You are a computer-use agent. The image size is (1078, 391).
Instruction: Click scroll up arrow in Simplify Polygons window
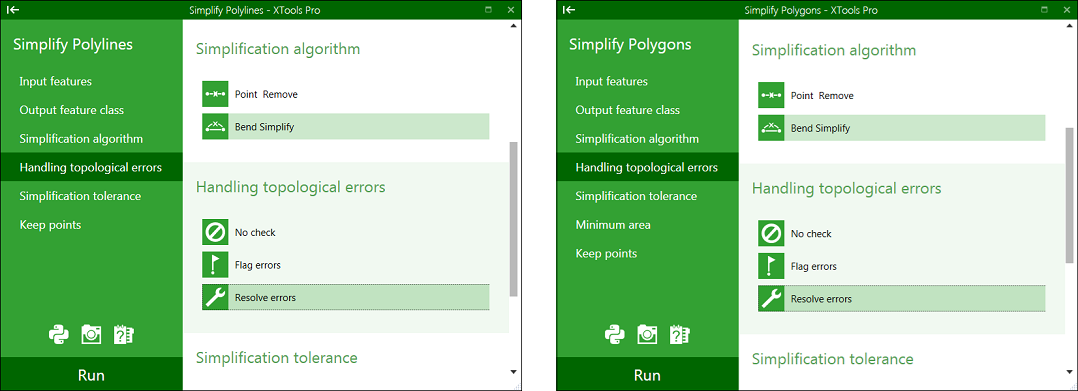tap(1069, 26)
